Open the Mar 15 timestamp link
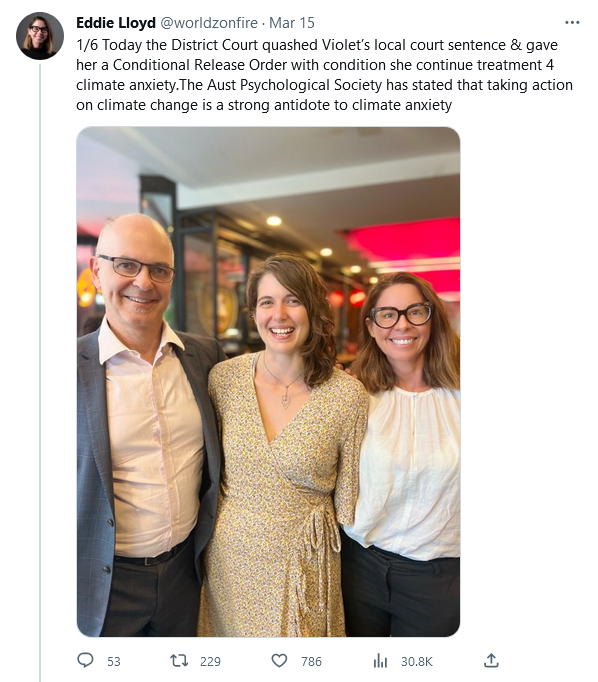 pos(292,23)
